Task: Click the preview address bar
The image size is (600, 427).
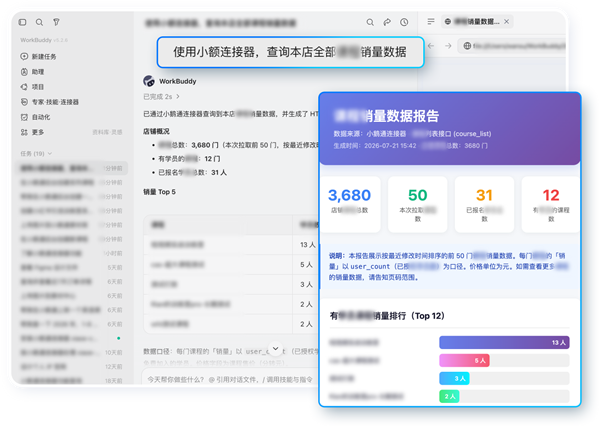Action: 513,46
